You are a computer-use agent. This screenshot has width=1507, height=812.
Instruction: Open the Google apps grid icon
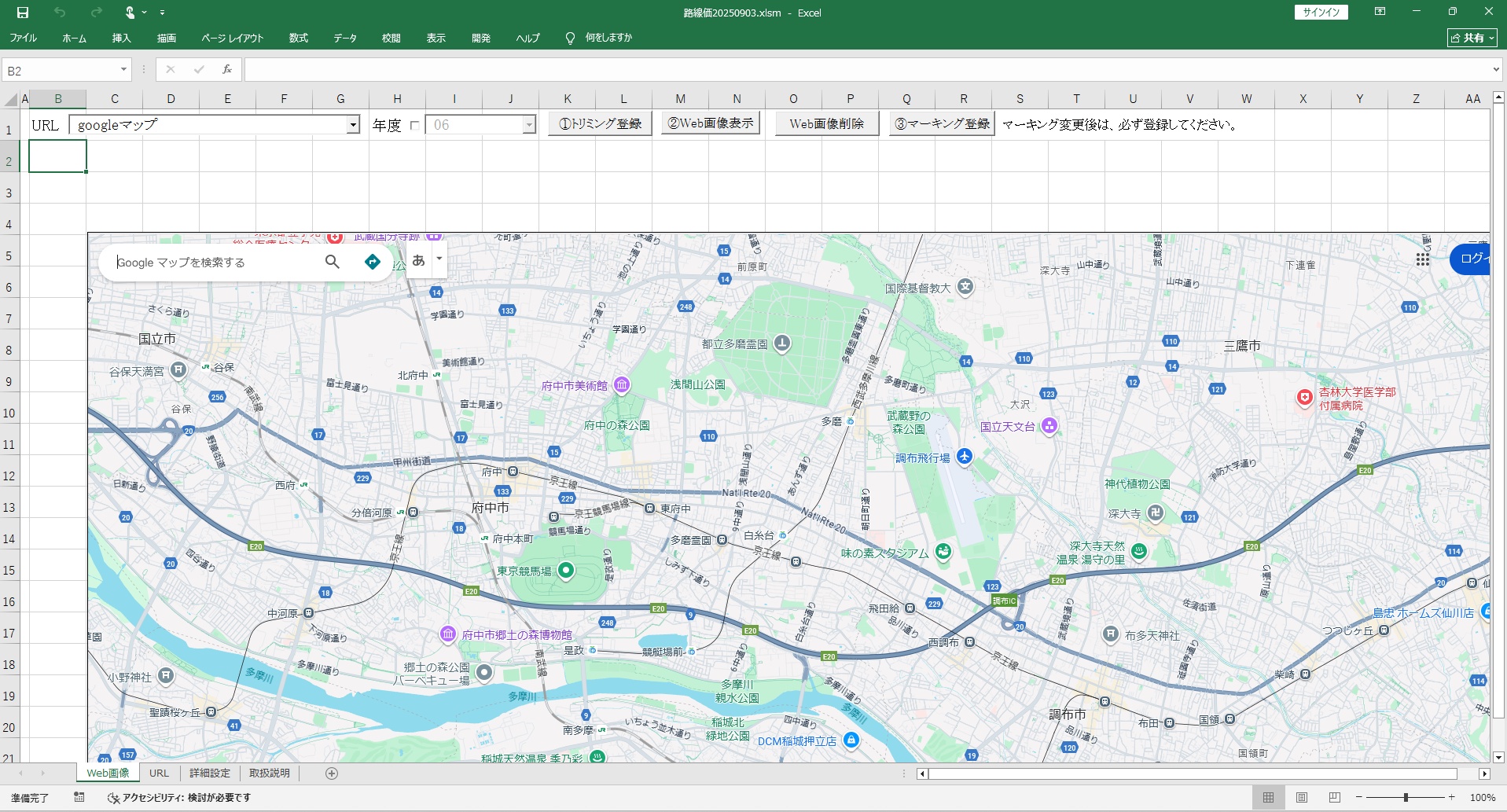(x=1423, y=259)
